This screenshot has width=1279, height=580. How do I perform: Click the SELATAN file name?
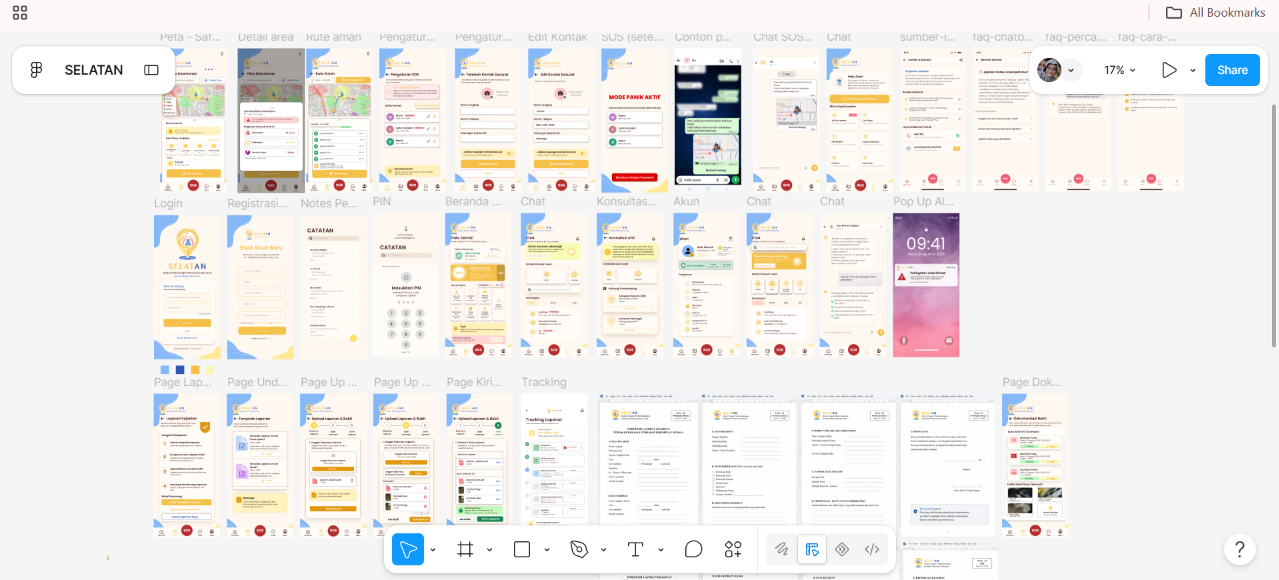[x=94, y=70]
